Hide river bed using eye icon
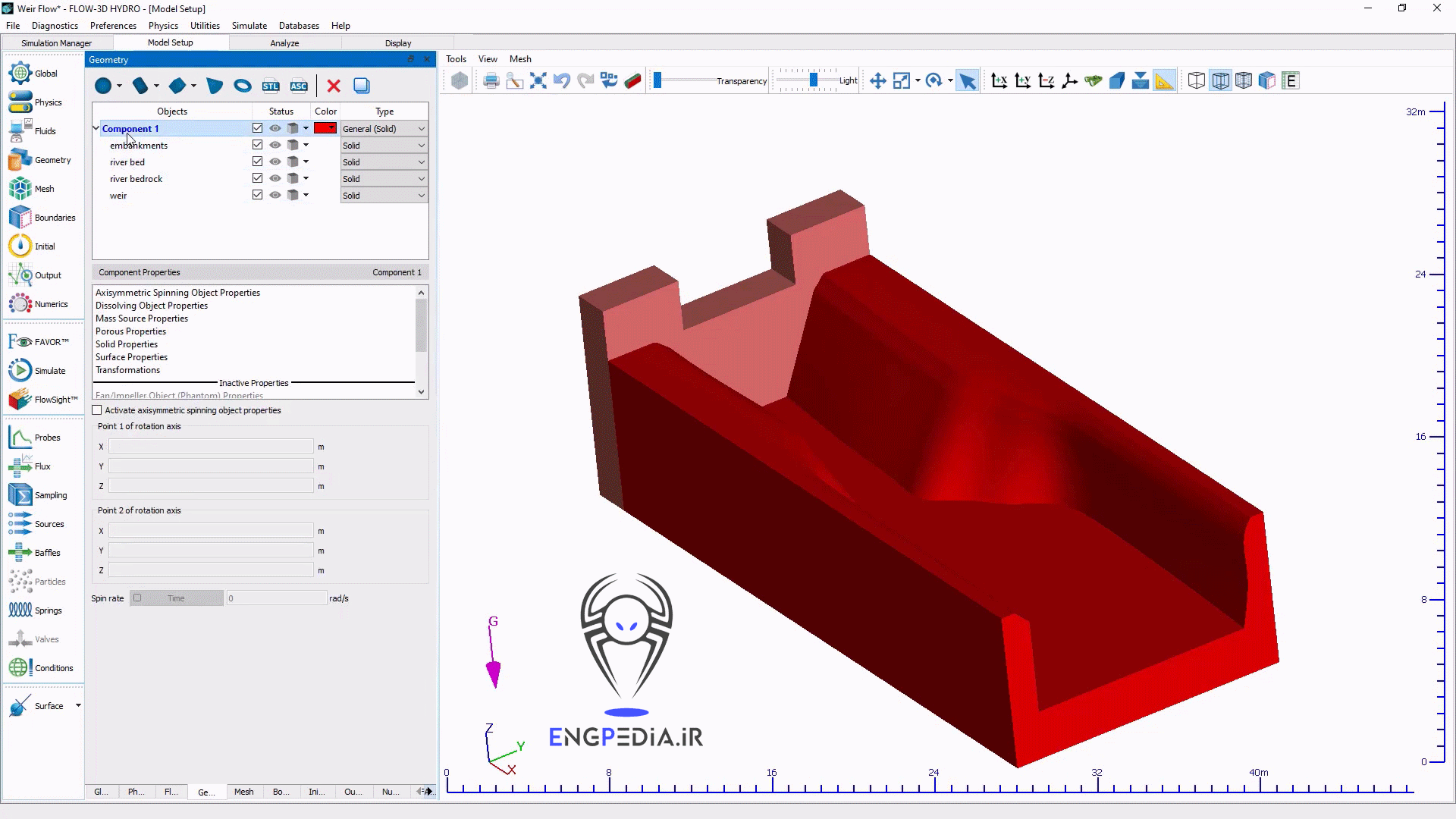1456x819 pixels. [x=275, y=162]
